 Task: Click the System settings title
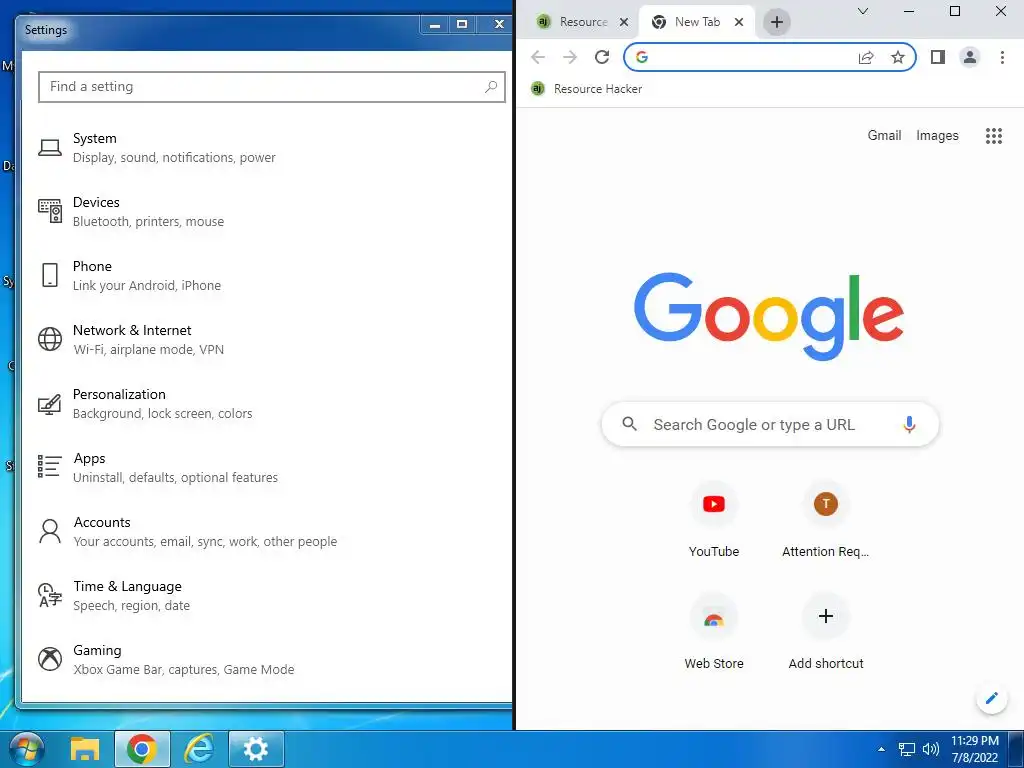pos(95,138)
